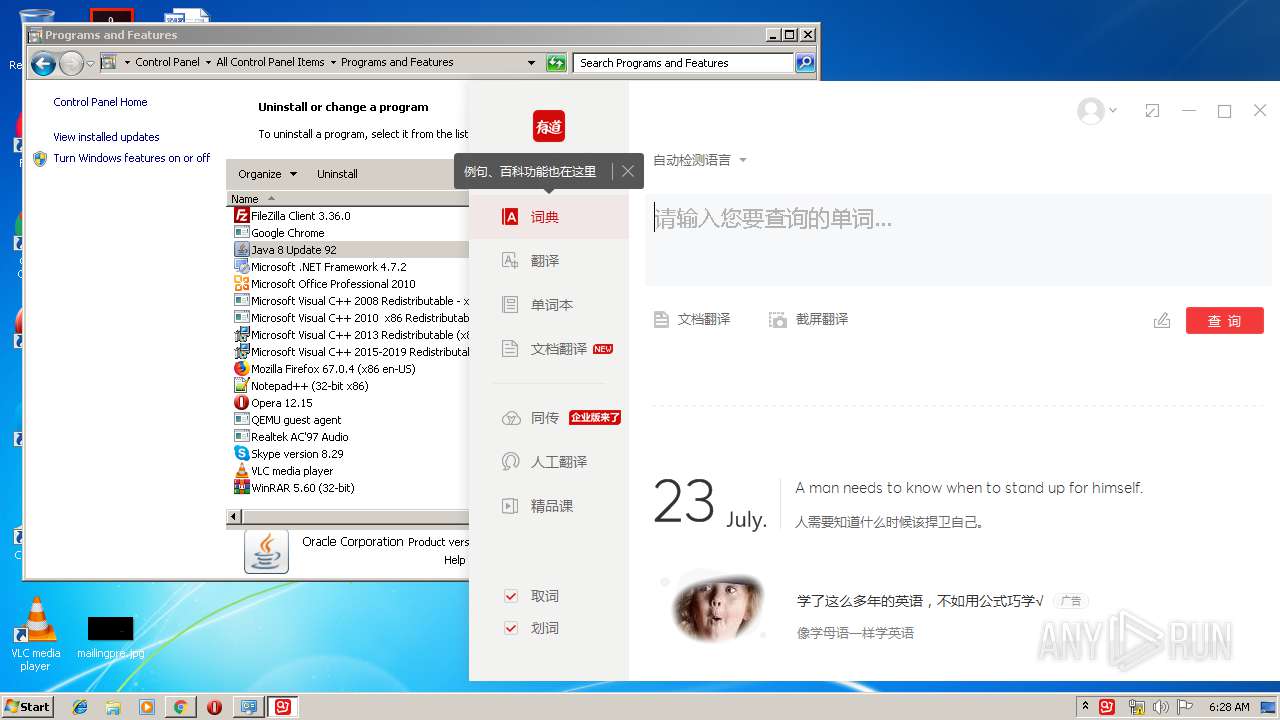The height and width of the screenshot is (720, 1280).
Task: Click the mini-window mode icon
Action: [x=1152, y=111]
